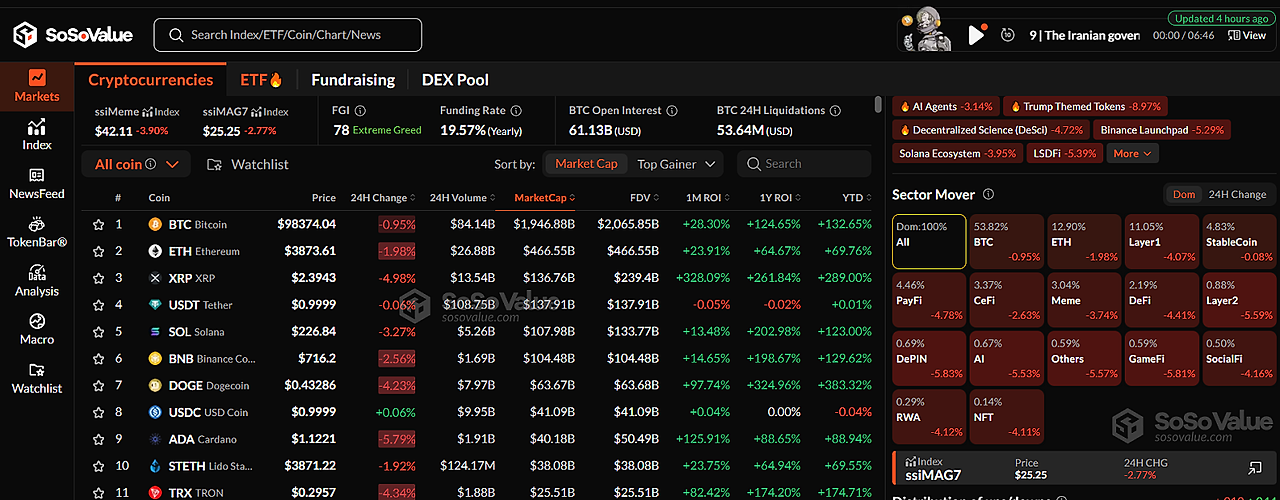Open NewsFeed in the sidebar

[x=37, y=184]
